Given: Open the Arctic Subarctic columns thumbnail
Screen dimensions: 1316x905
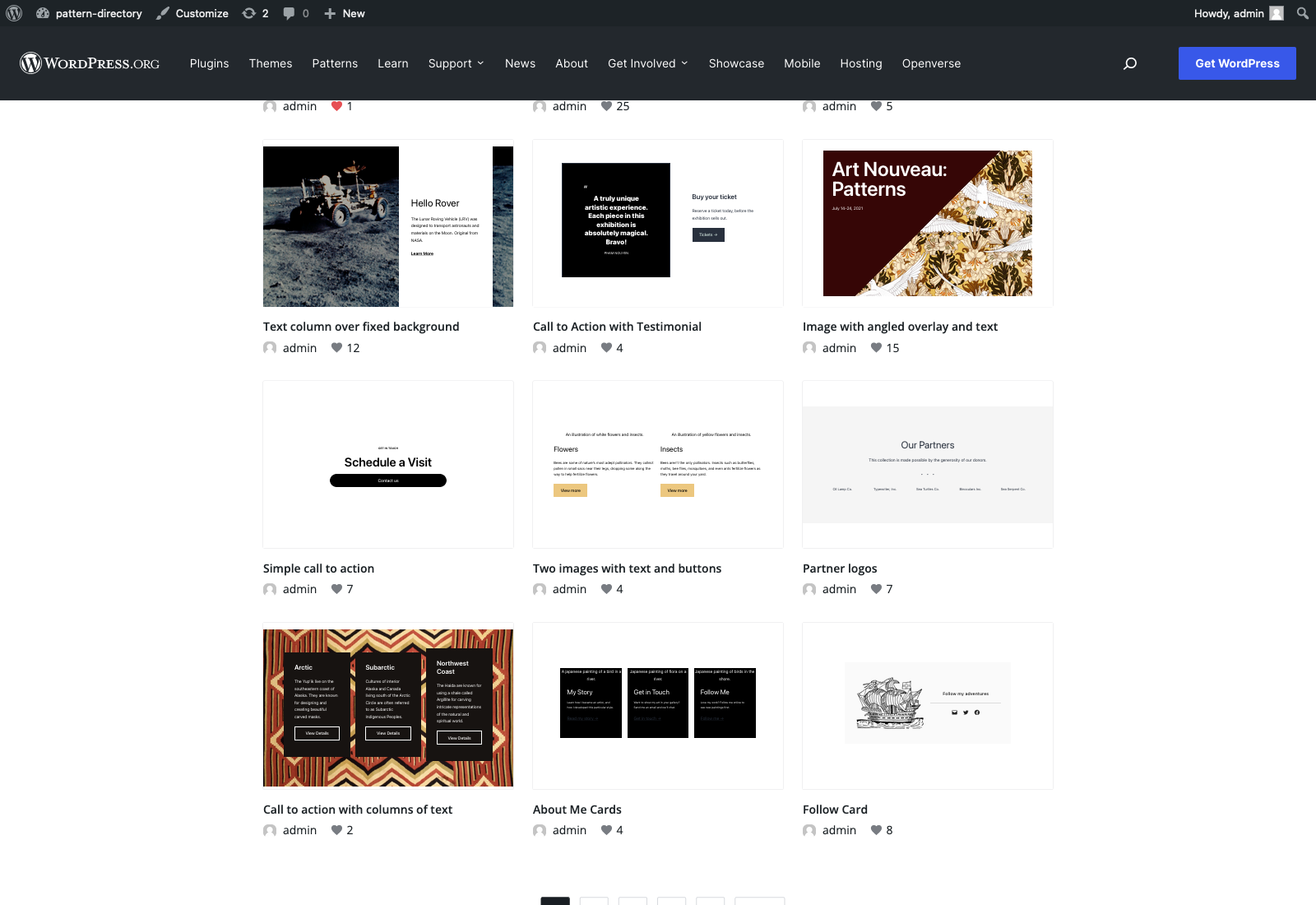Looking at the screenshot, I should click(388, 706).
